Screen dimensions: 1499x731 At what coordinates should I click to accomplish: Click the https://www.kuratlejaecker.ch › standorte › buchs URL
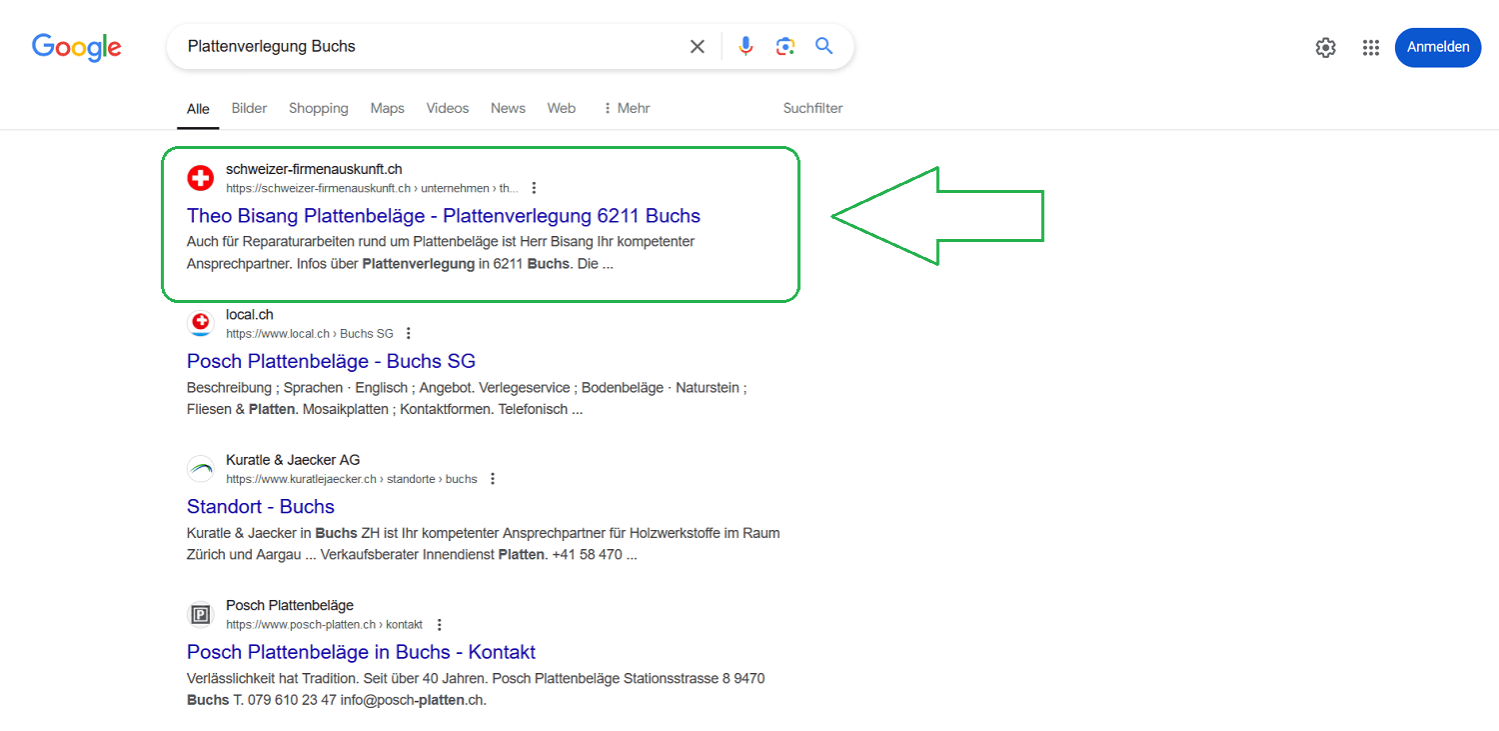coord(351,479)
